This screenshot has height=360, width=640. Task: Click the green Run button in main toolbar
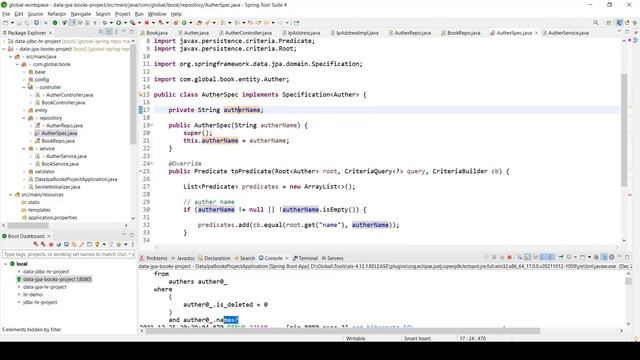[x=119, y=23]
